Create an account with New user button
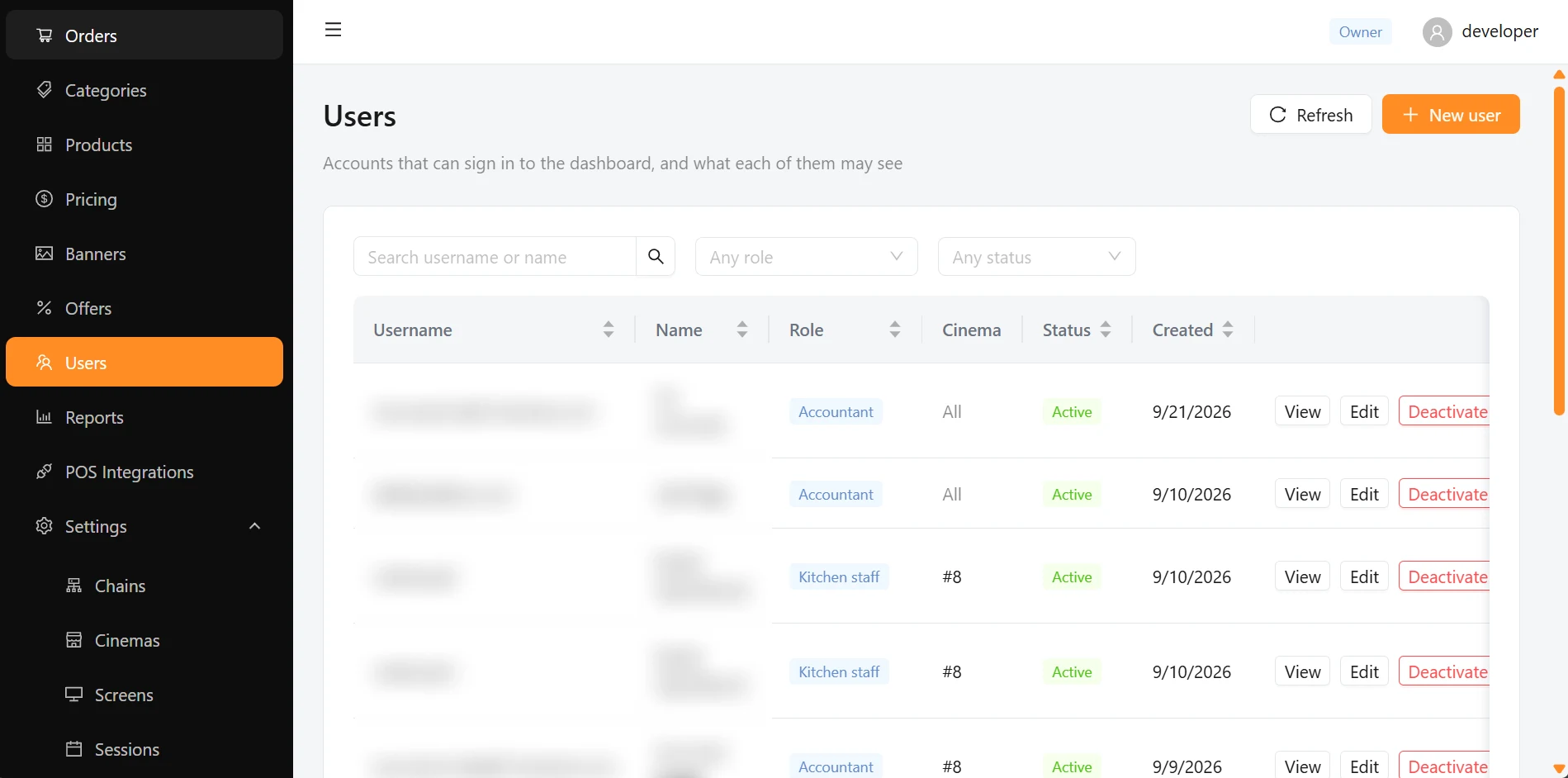The image size is (1568, 778). click(x=1451, y=114)
